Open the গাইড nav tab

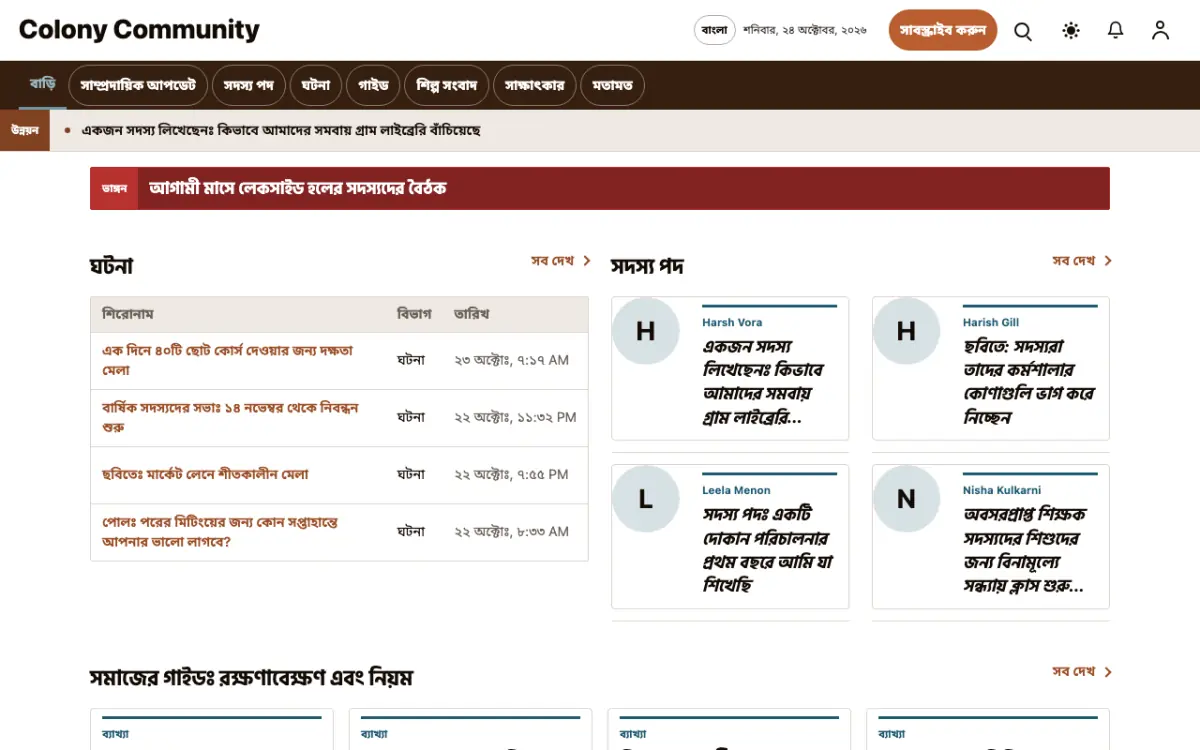tap(374, 85)
